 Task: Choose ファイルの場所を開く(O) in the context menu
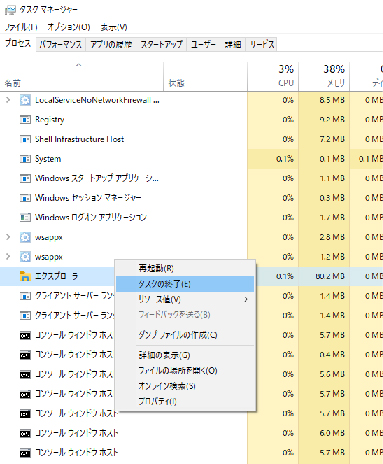point(185,370)
